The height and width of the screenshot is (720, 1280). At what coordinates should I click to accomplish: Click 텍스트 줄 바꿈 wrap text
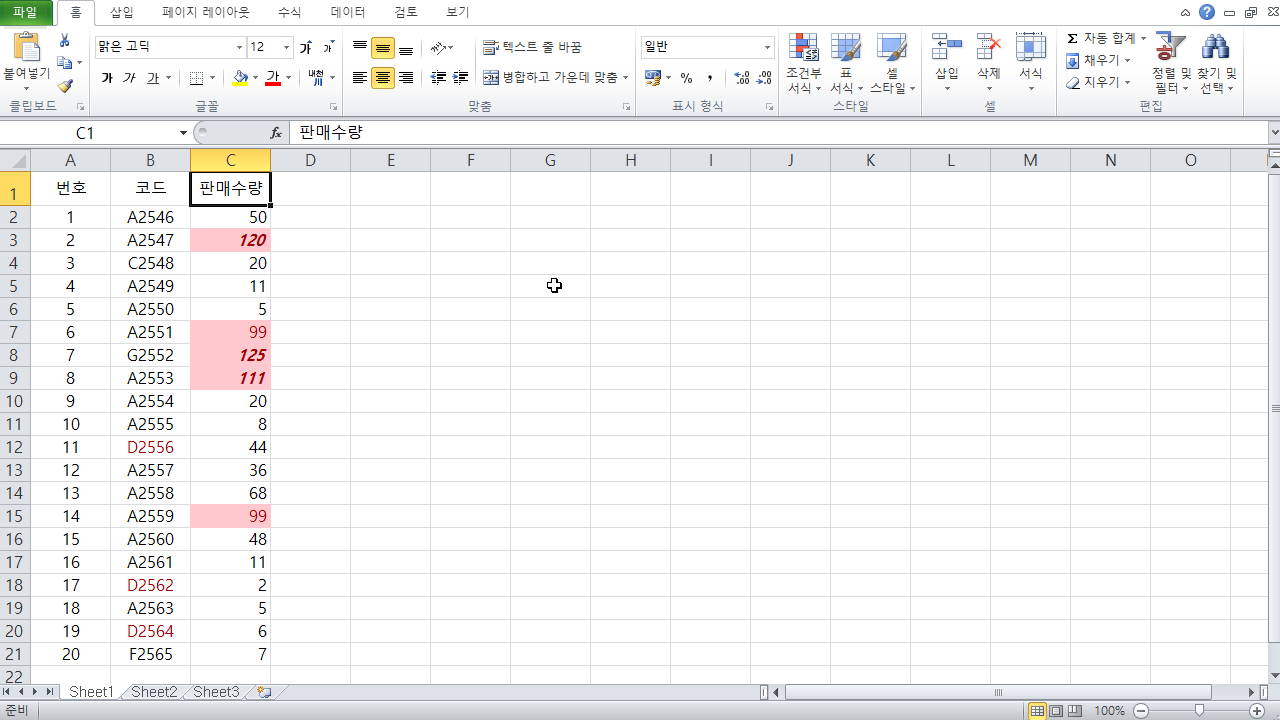pos(532,48)
